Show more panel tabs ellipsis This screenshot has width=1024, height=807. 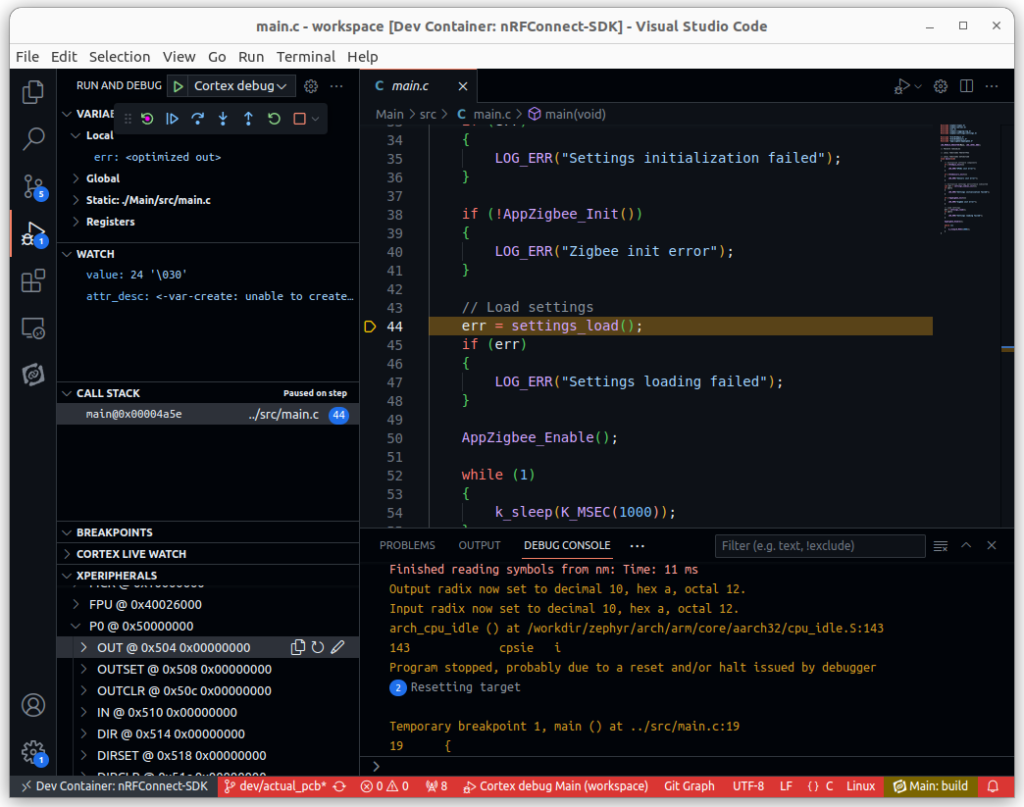pos(637,546)
